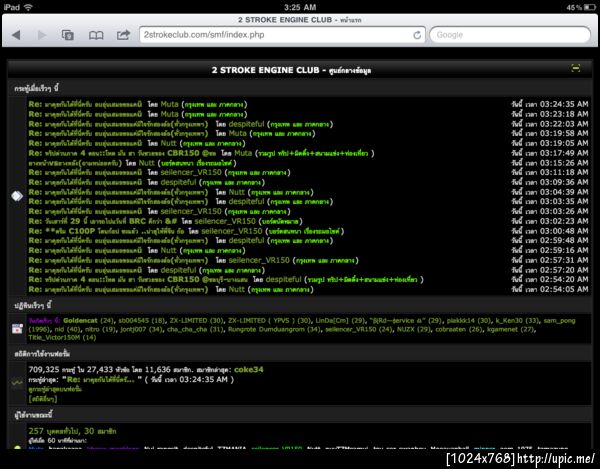This screenshot has width=600, height=469.
Task: Open despiteful's reply from 03:09:36 AM
Action: coord(85,182)
